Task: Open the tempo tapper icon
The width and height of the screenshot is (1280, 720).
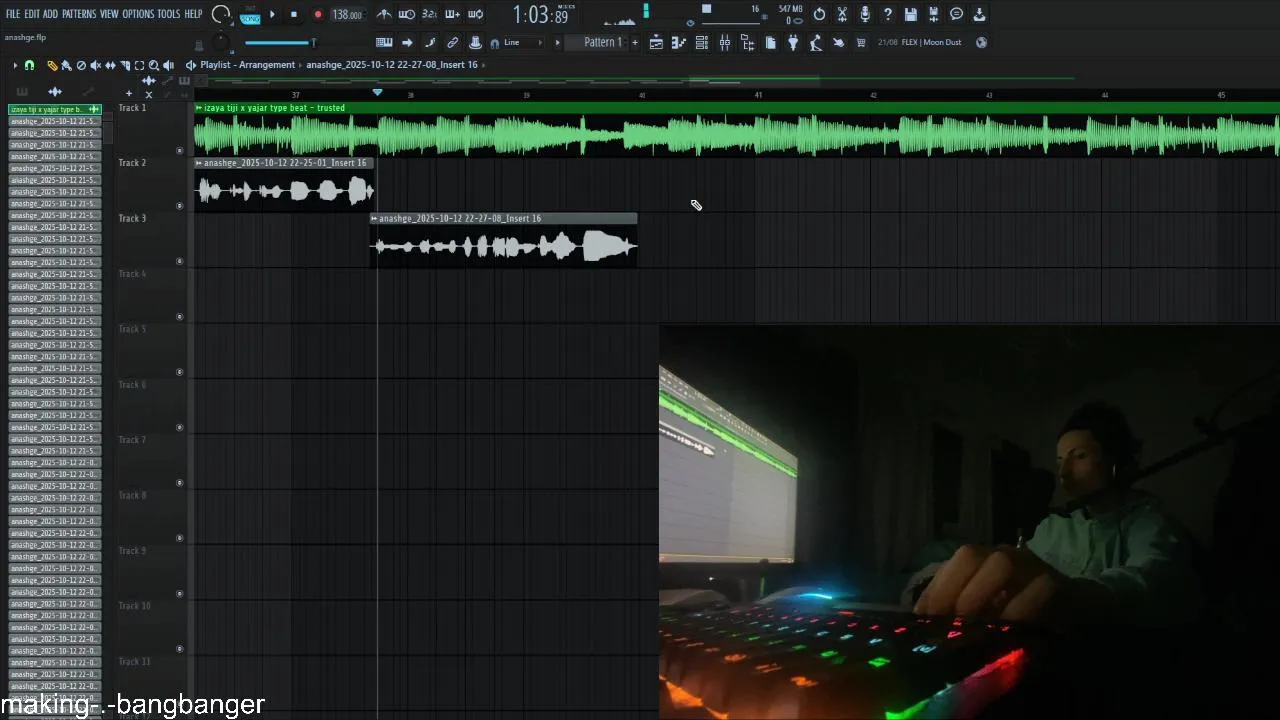Action: (x=816, y=42)
